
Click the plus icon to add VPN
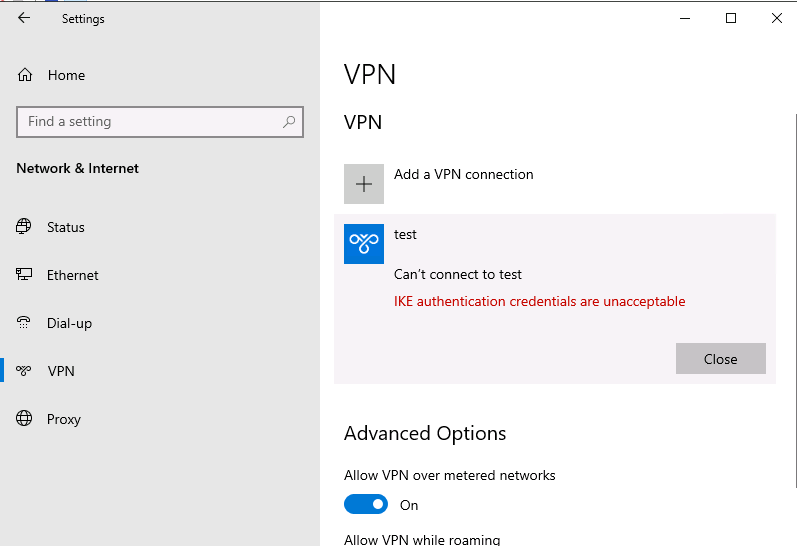pyautogui.click(x=364, y=184)
